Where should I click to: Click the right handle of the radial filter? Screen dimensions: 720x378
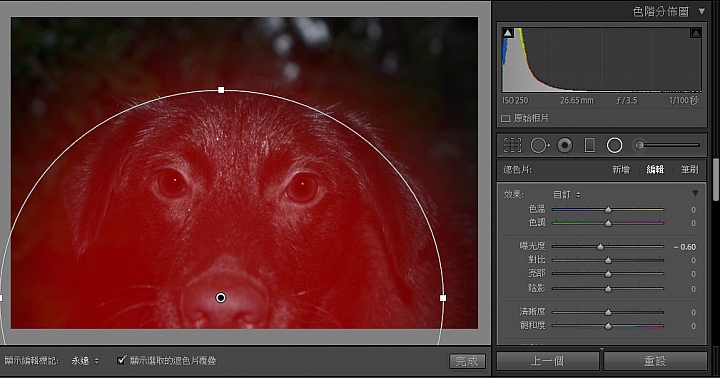pos(443,298)
